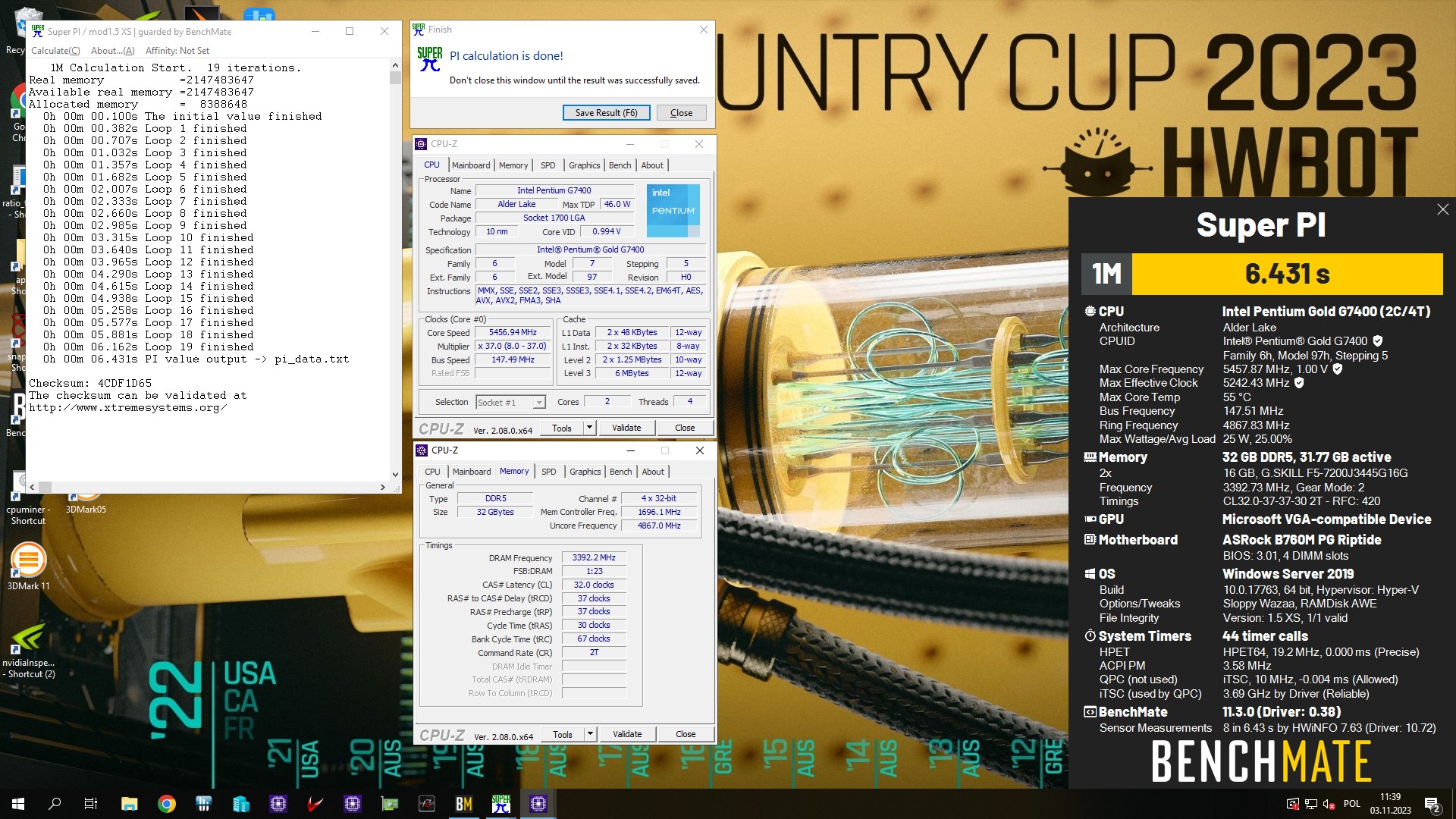
Task: Open the Windows Start menu
Action: (18, 804)
